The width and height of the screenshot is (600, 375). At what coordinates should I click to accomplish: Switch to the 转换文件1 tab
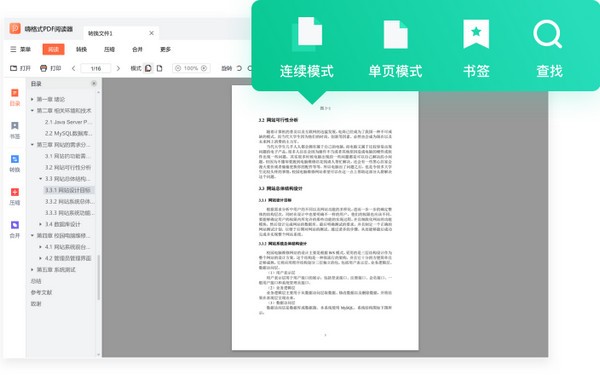click(x=121, y=33)
